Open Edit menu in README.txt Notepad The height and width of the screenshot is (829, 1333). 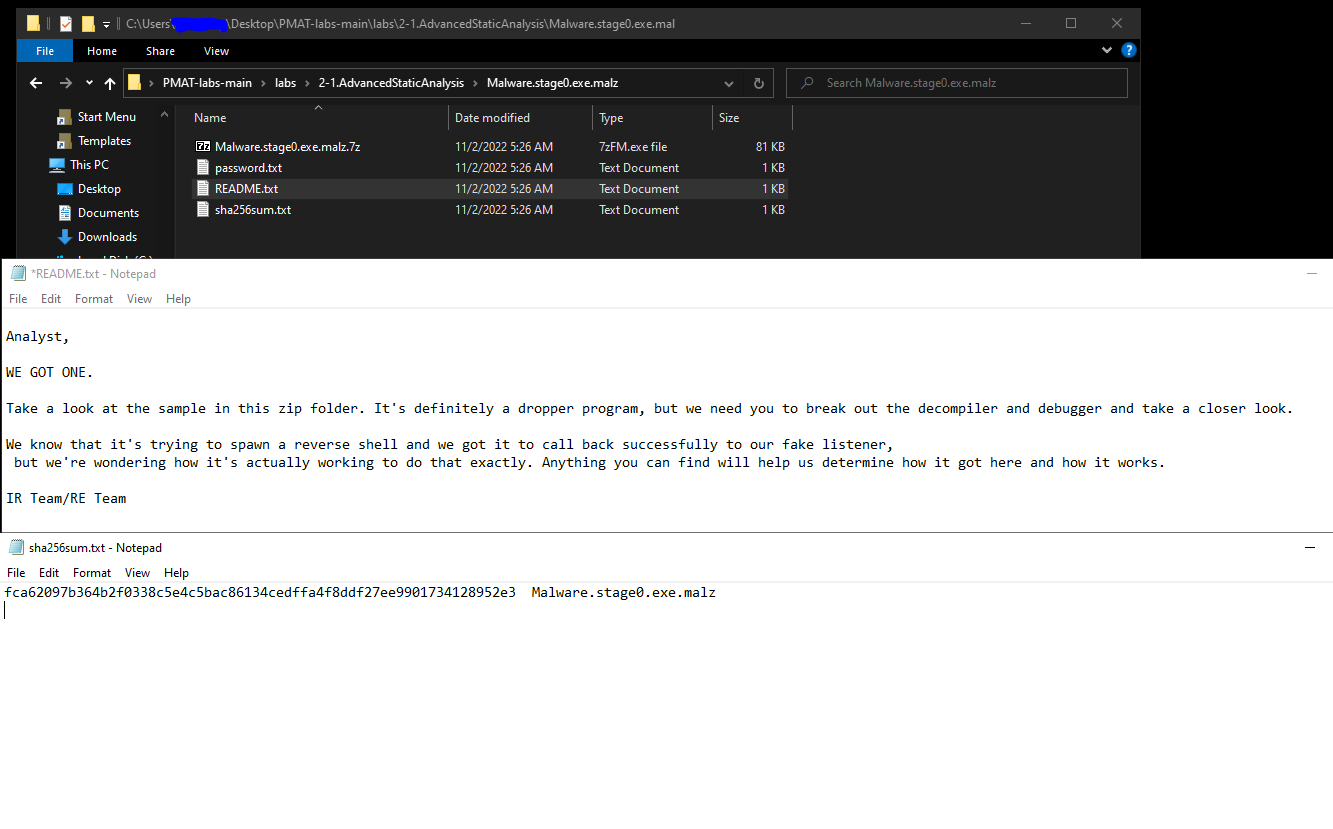coord(51,299)
